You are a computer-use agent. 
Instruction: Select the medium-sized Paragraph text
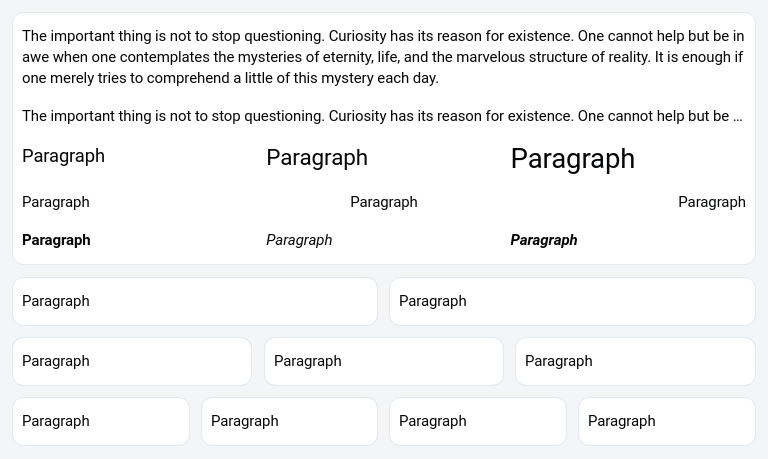(317, 158)
